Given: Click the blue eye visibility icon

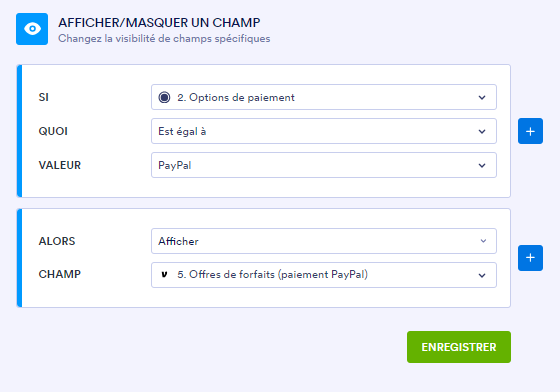Looking at the screenshot, I should click(x=32, y=29).
